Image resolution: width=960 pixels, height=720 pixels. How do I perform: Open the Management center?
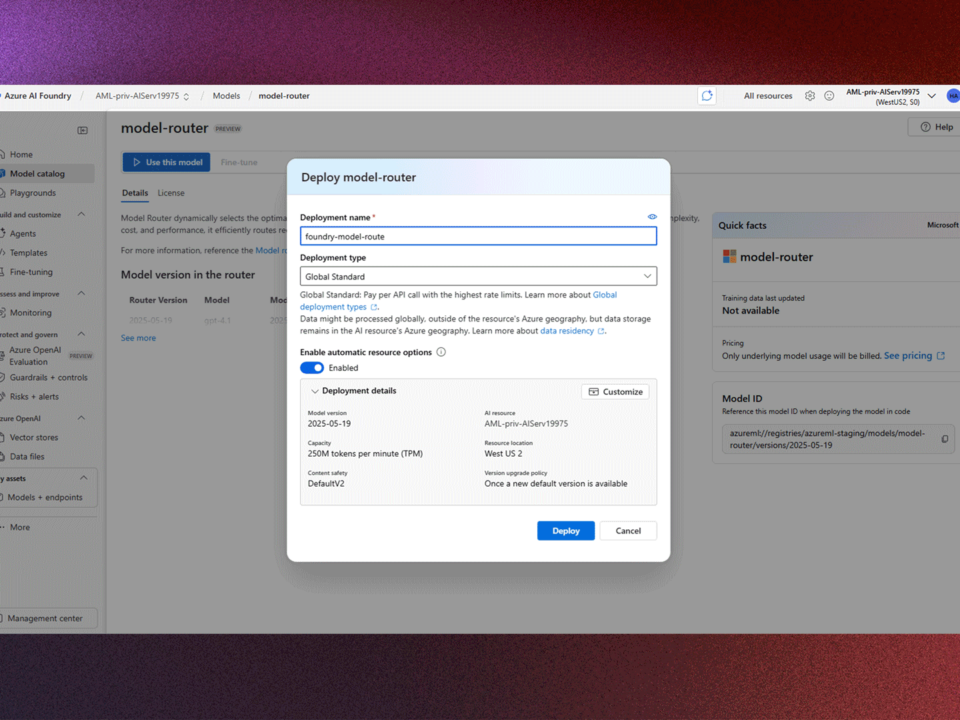point(45,618)
